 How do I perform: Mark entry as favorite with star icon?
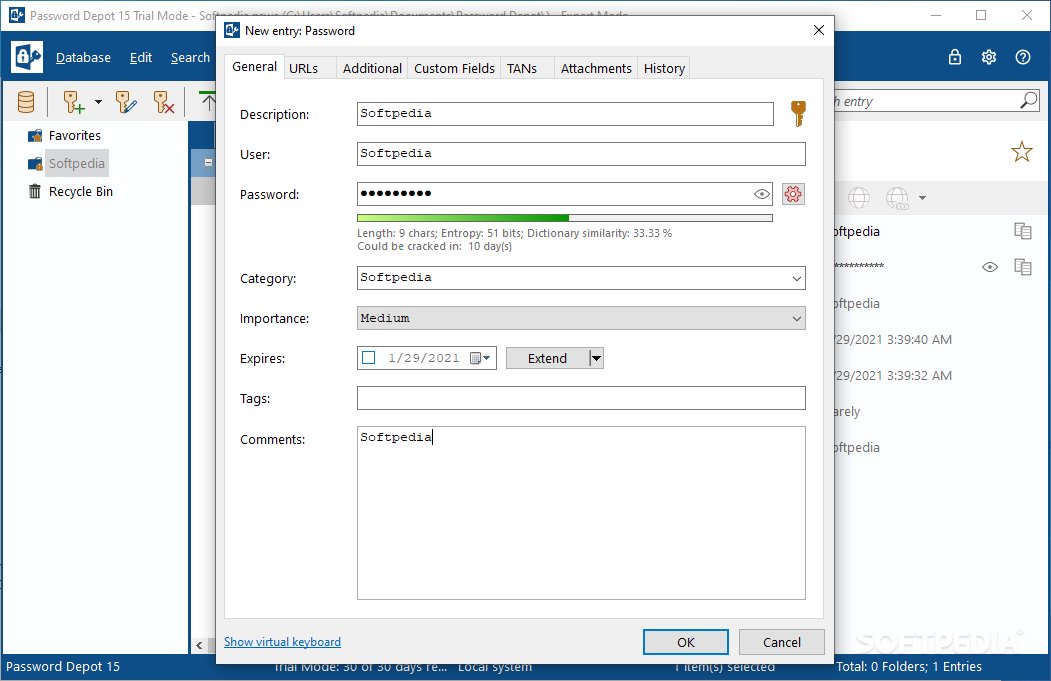pos(1022,152)
